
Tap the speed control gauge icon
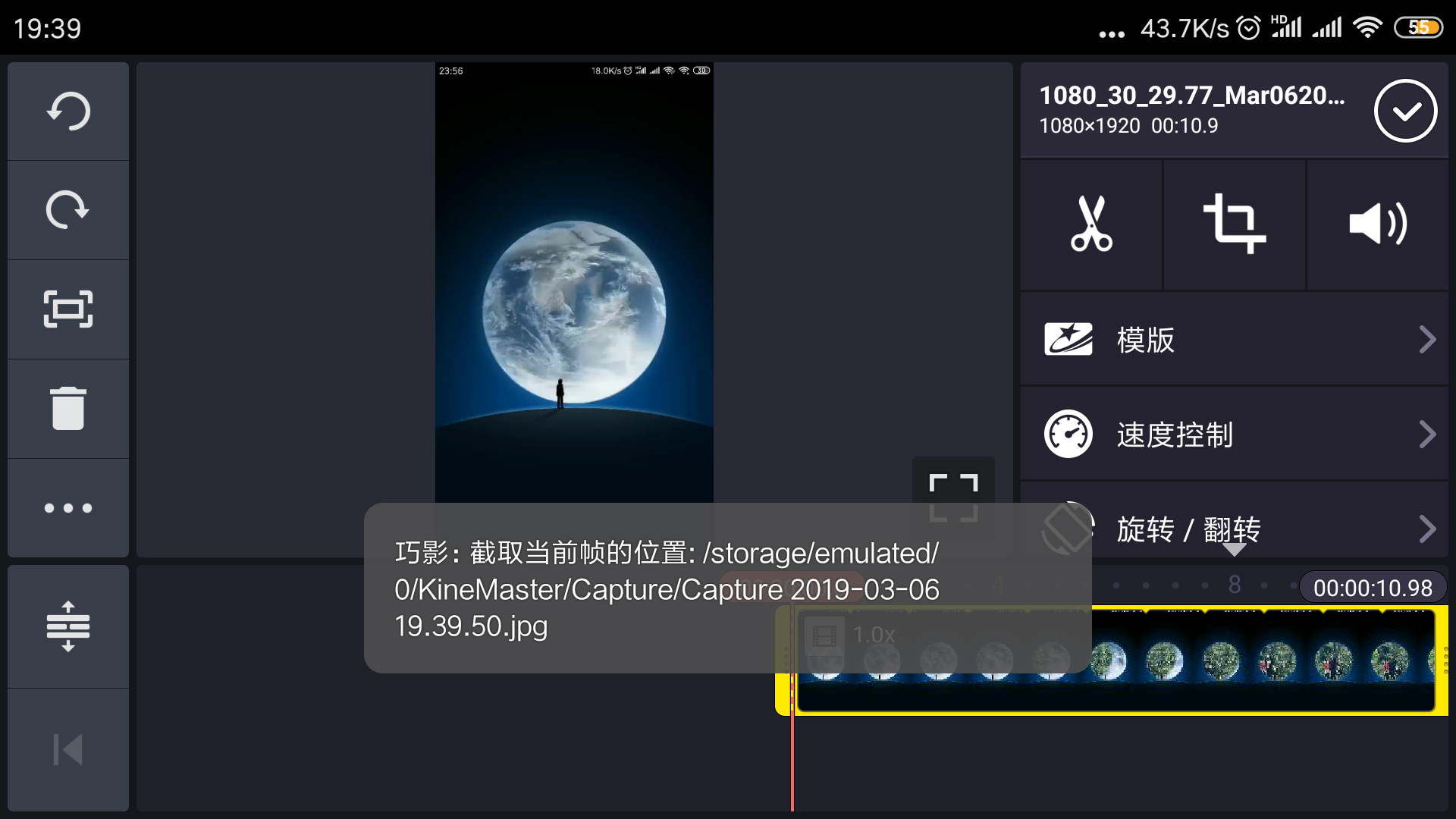pos(1068,435)
